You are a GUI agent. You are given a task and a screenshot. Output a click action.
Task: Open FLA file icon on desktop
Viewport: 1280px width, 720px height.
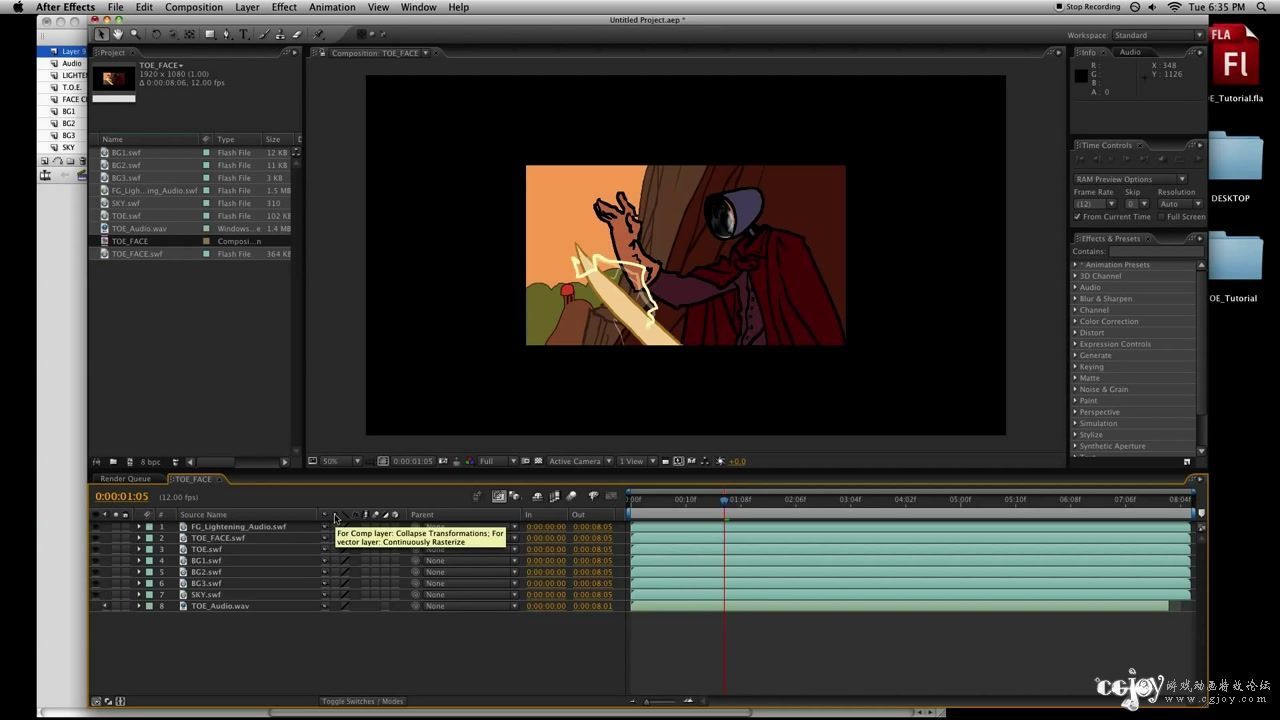click(x=1235, y=56)
